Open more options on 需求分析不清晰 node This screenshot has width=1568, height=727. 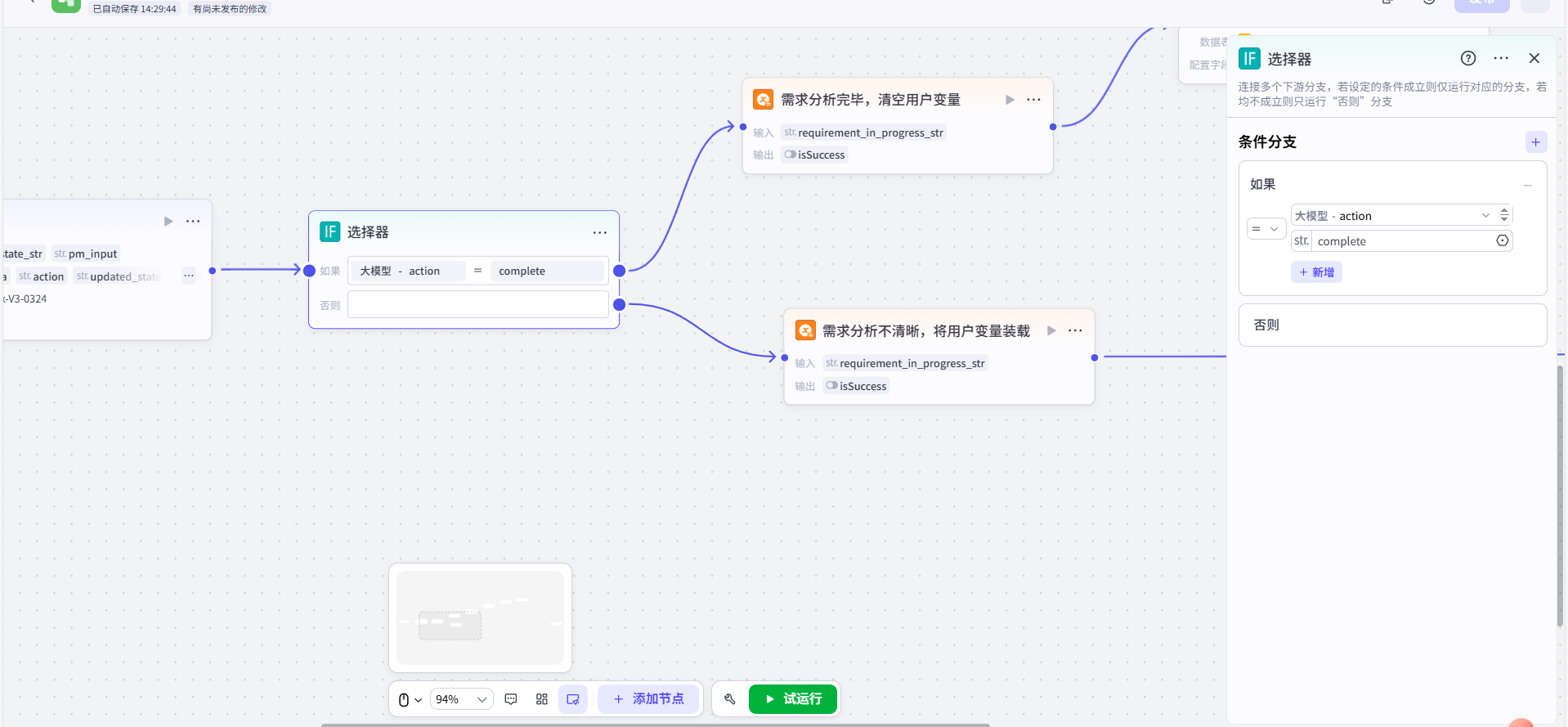(x=1075, y=330)
